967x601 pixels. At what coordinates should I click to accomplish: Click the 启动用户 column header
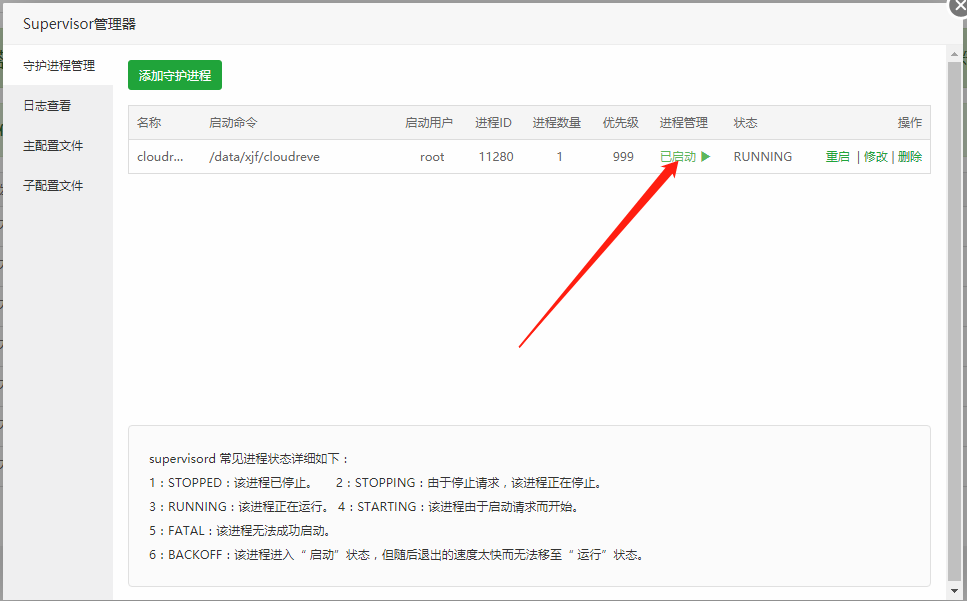(x=429, y=123)
